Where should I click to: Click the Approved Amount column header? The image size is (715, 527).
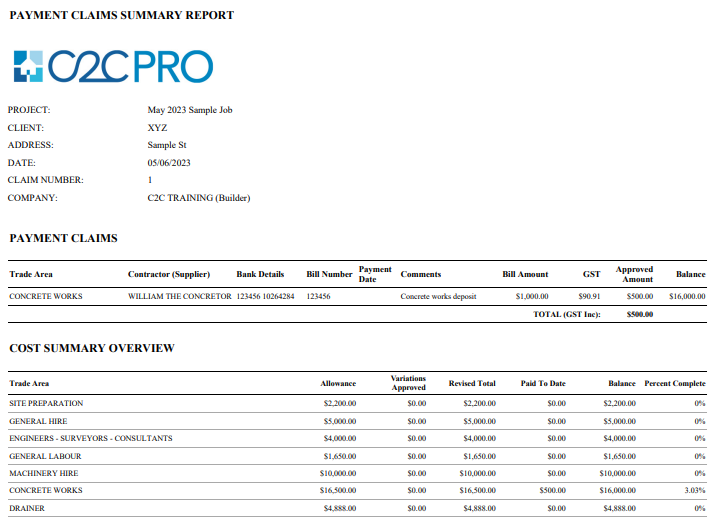tap(634, 274)
